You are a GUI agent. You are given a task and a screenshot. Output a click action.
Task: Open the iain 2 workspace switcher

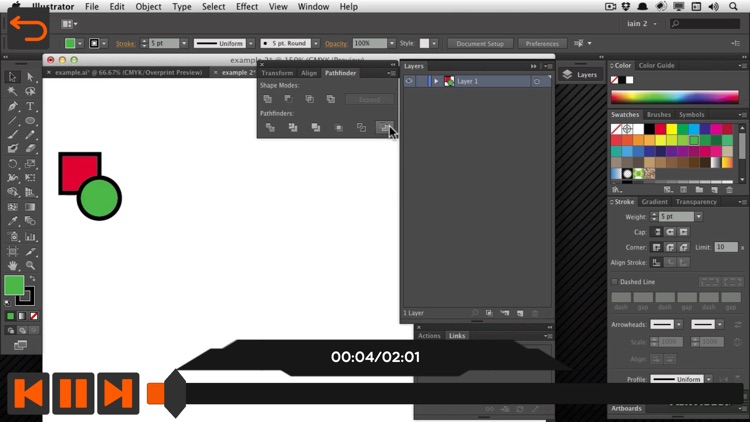point(641,23)
